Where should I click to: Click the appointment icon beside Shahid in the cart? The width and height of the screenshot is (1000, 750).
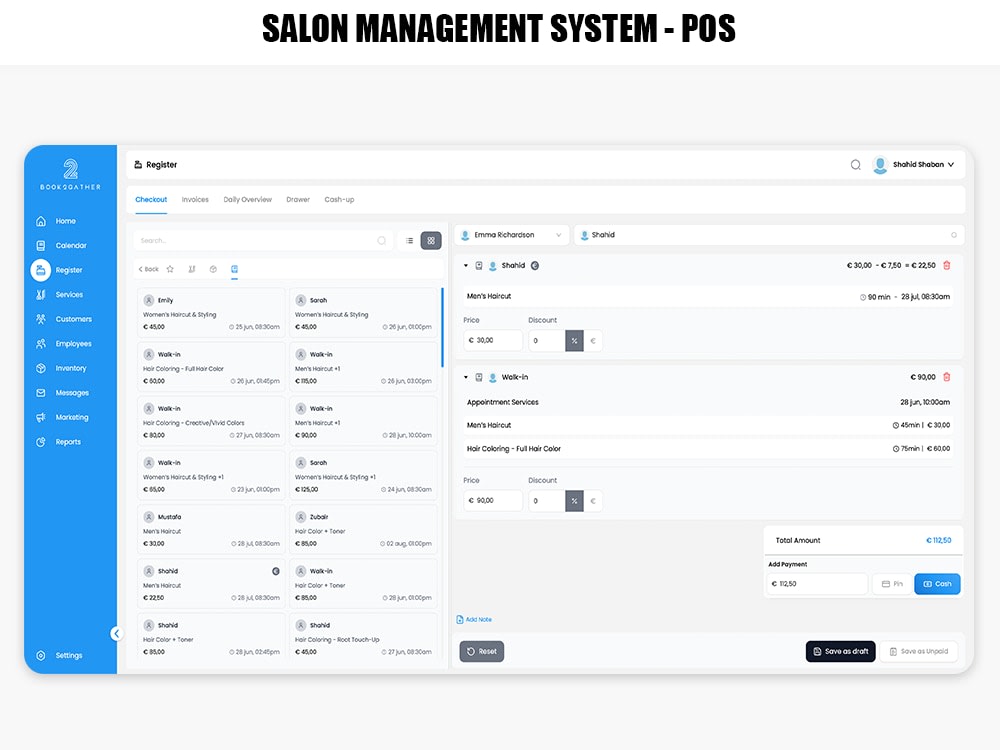[479, 266]
